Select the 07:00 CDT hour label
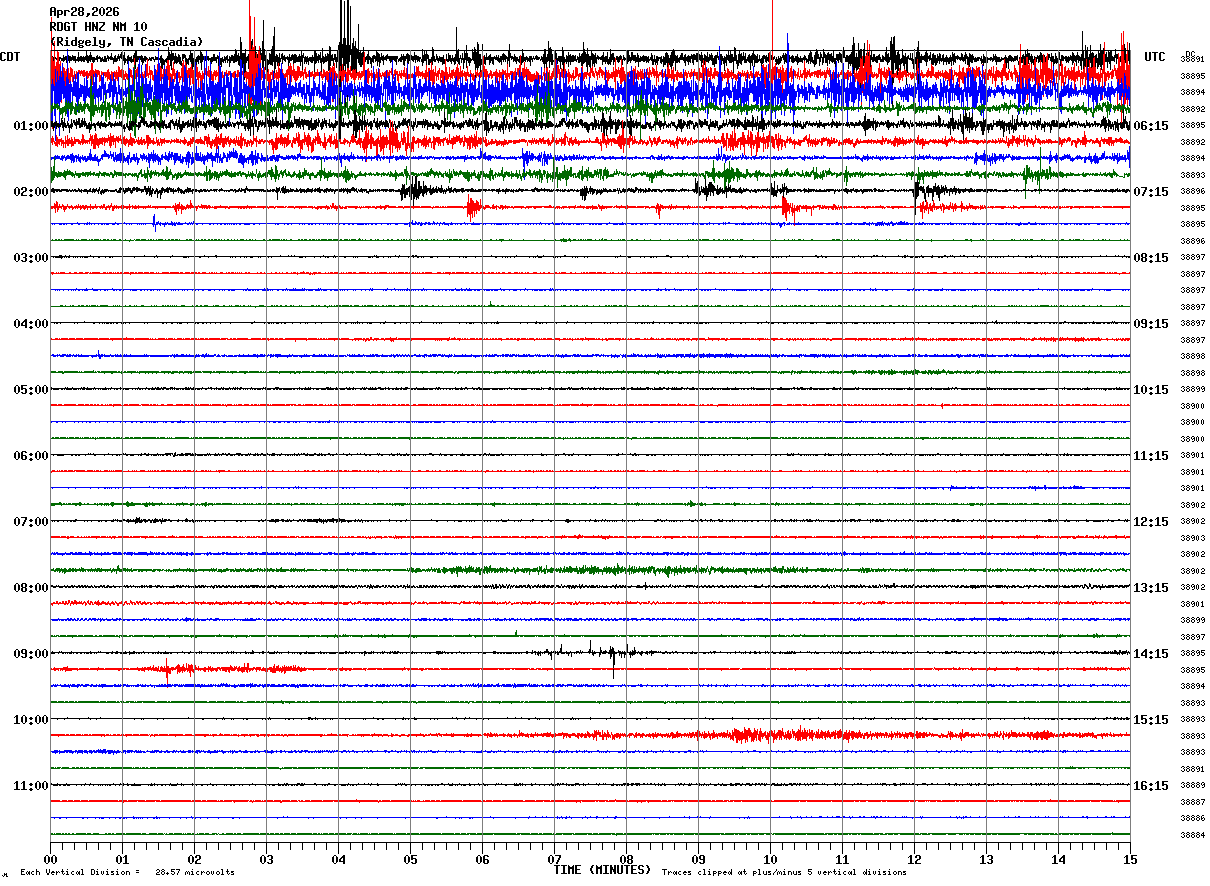The width and height of the screenshot is (1210, 886). point(31,522)
